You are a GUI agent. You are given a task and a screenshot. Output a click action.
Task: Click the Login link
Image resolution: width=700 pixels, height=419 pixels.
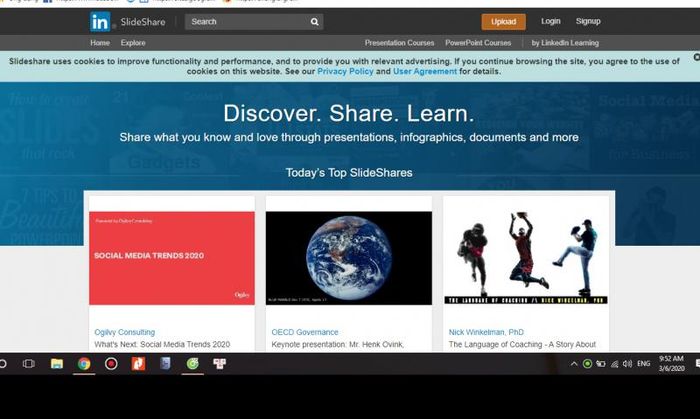[550, 21]
